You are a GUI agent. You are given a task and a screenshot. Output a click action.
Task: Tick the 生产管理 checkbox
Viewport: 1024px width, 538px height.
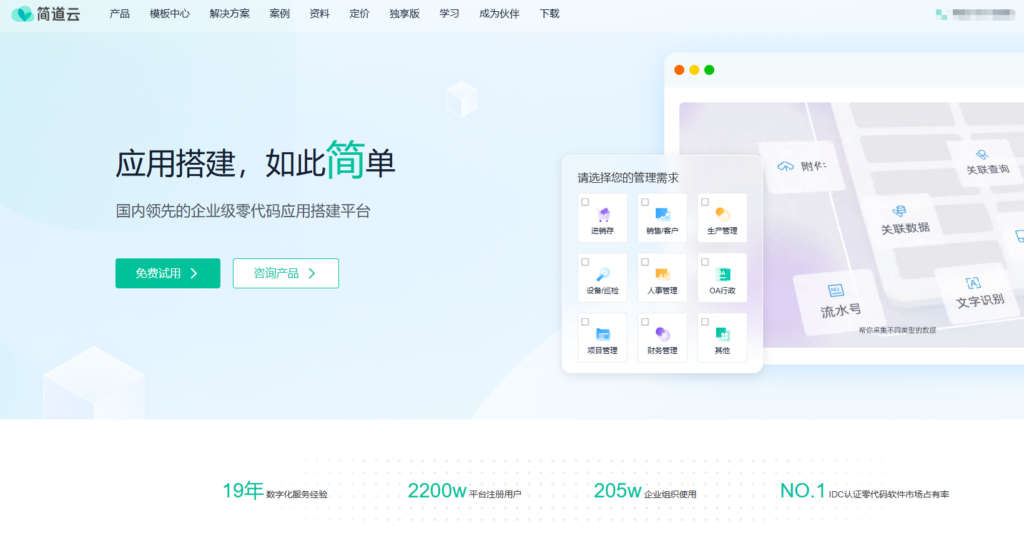pos(705,202)
